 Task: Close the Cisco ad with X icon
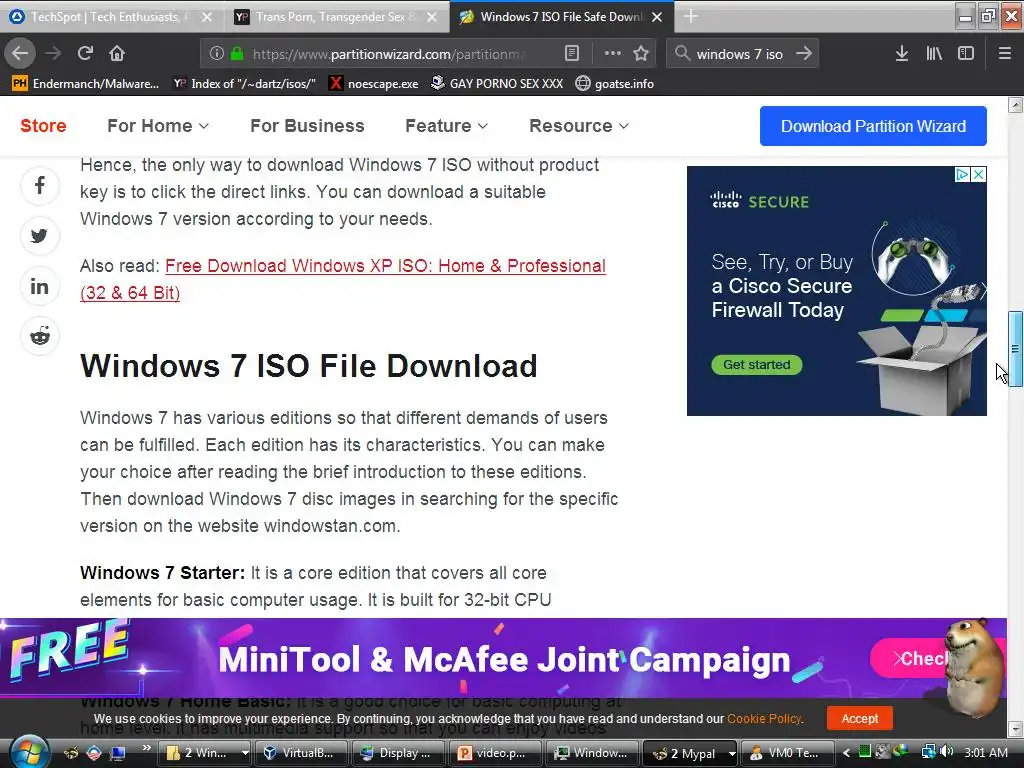tap(978, 174)
